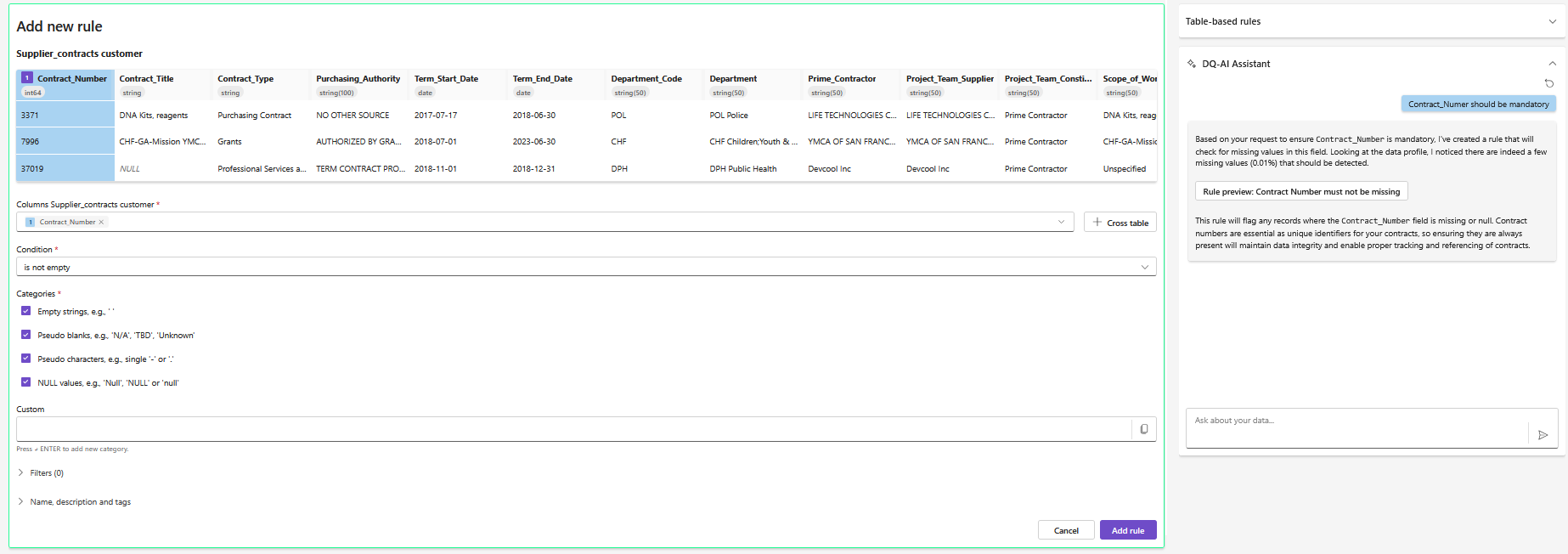Viewport: 1568px width, 554px height.
Task: Expand the Filters section
Action: coord(21,472)
